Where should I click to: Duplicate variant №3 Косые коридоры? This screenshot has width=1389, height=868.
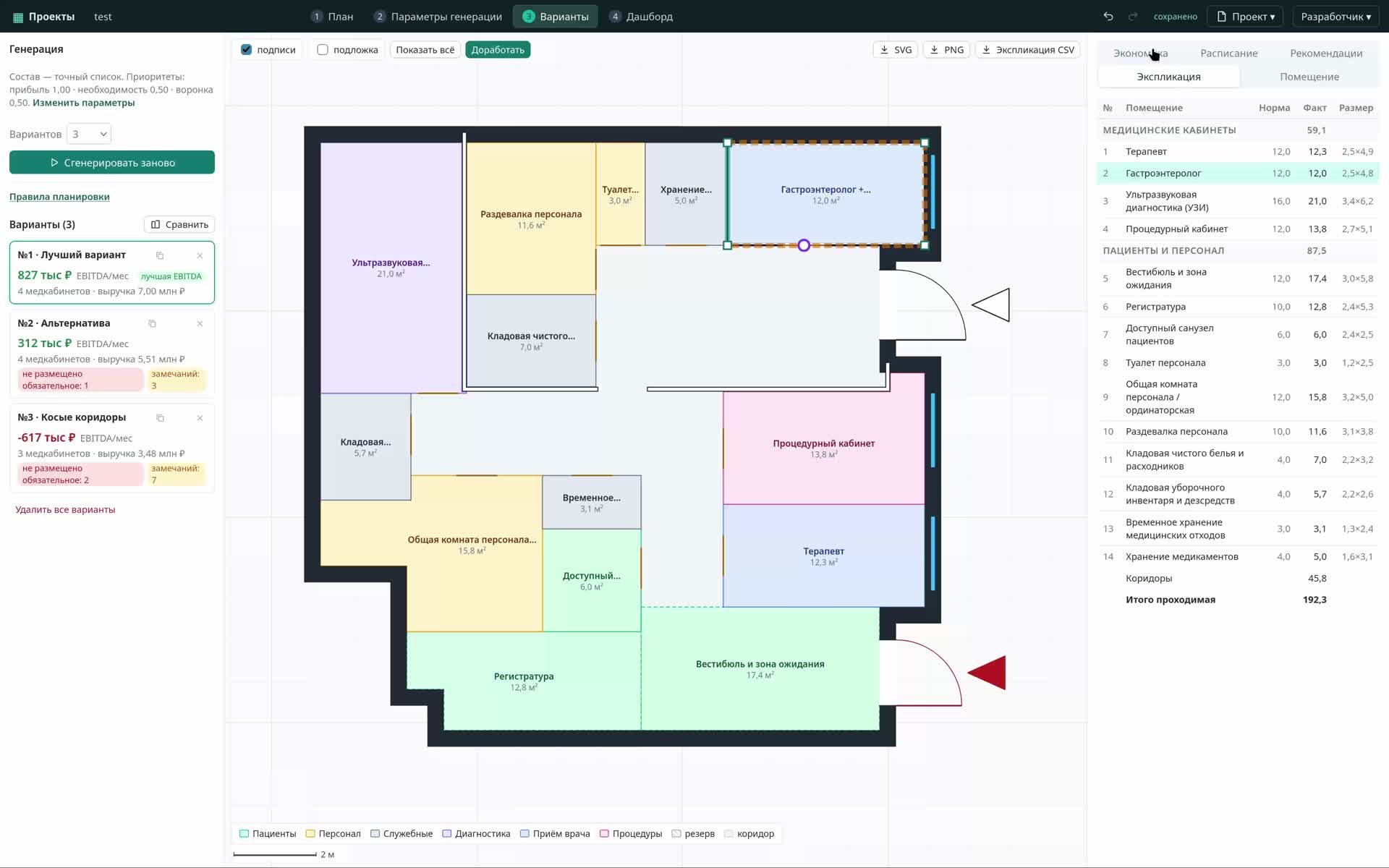(160, 418)
